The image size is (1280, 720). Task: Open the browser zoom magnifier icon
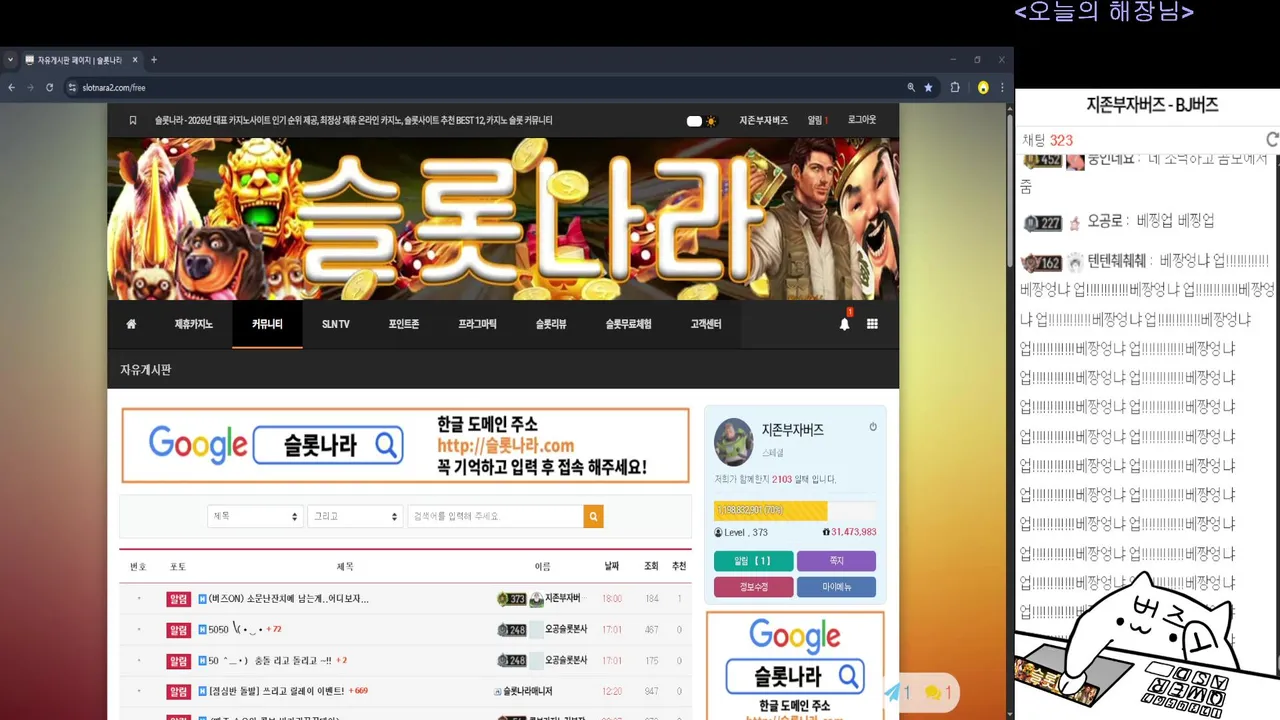(911, 88)
